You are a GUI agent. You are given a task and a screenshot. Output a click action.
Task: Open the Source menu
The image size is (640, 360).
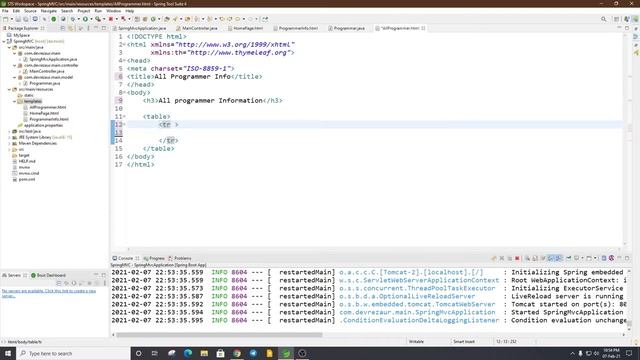(30, 11)
